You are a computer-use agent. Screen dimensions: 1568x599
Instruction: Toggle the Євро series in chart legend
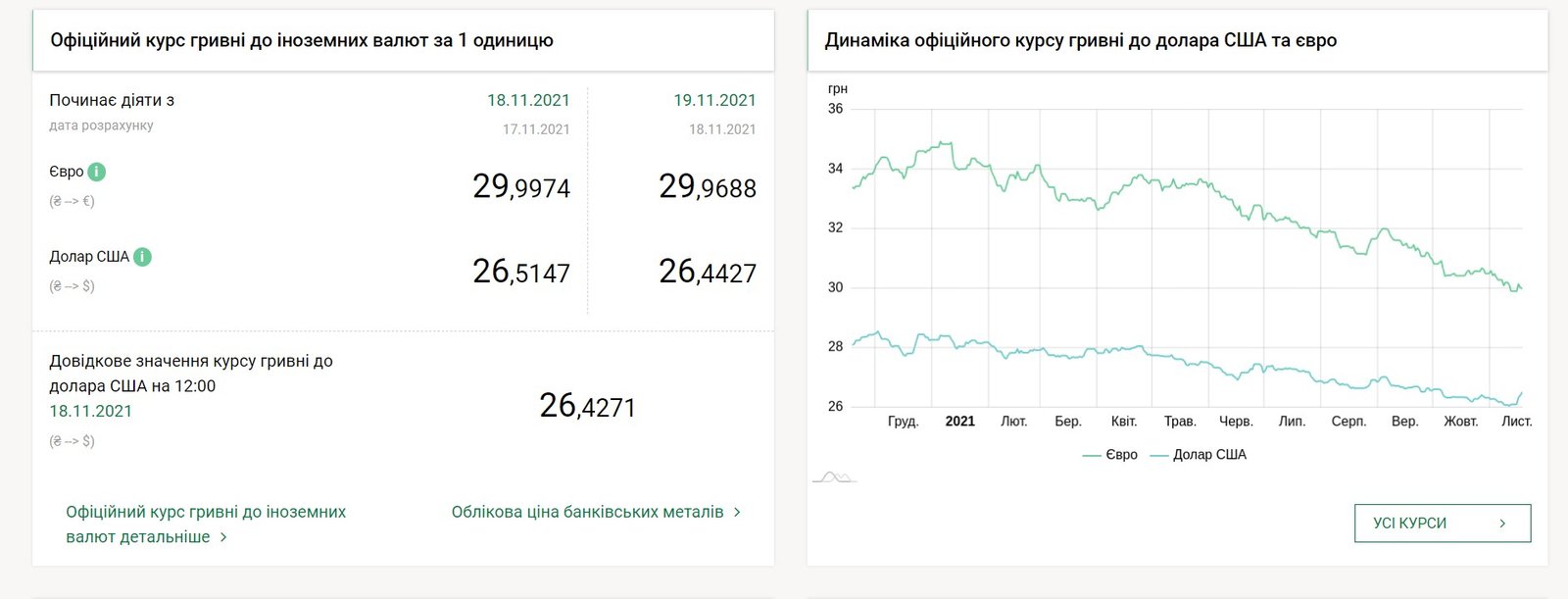click(x=1110, y=455)
